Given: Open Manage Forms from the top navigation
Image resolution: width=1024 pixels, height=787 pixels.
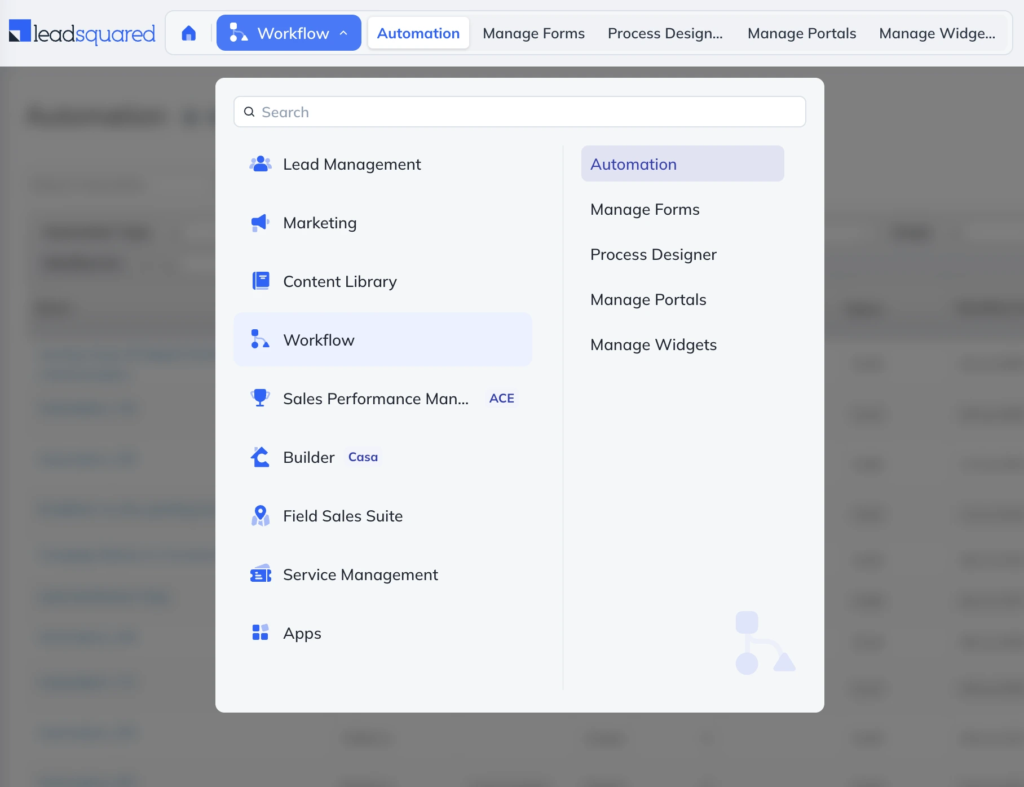Looking at the screenshot, I should 533,33.
